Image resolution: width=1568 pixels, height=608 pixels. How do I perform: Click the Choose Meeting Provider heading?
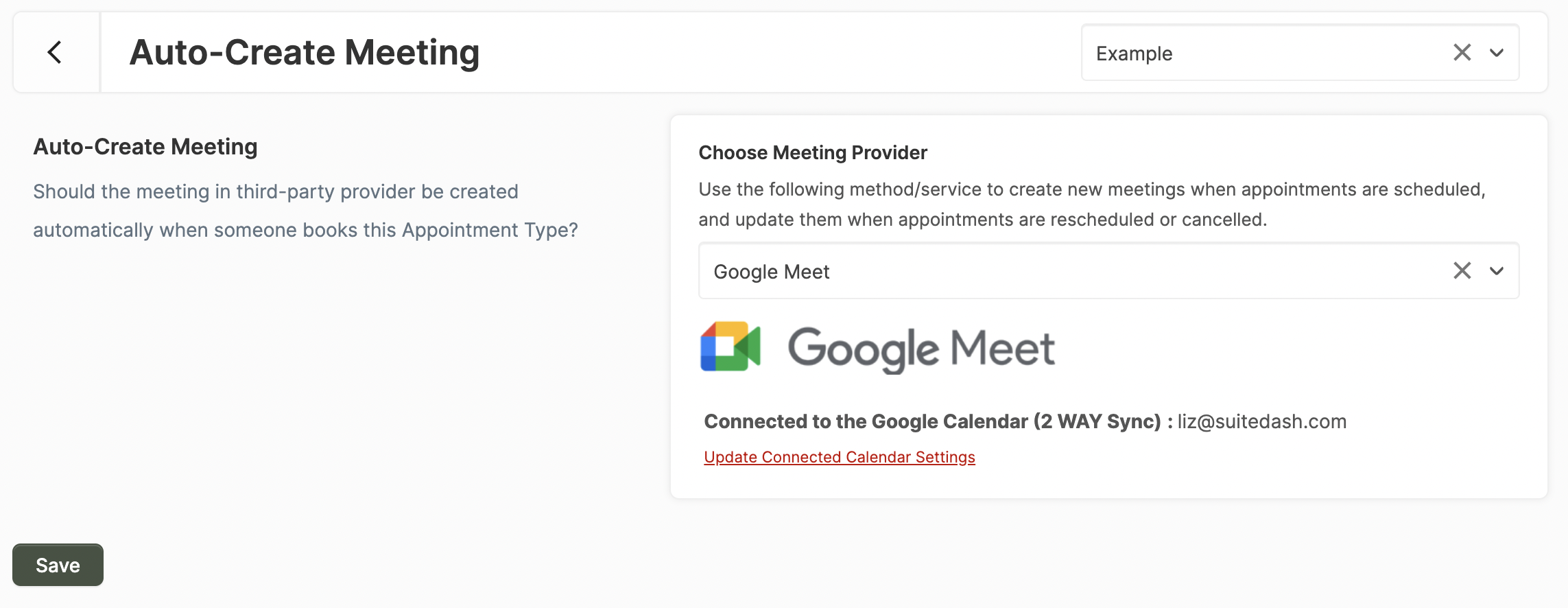813,152
